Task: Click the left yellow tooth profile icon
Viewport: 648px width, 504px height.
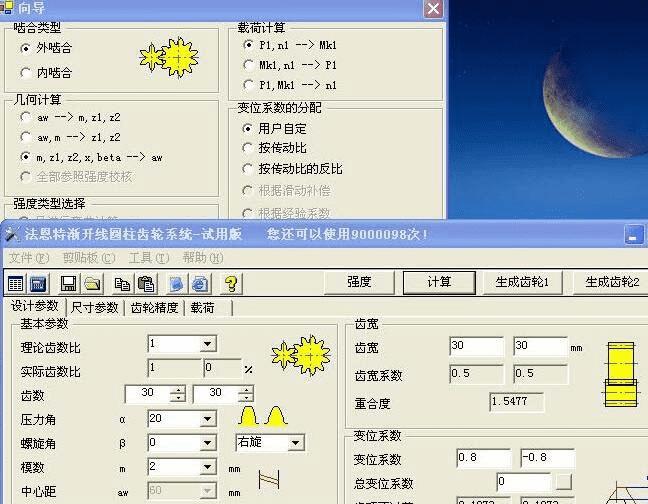Action: 248,416
